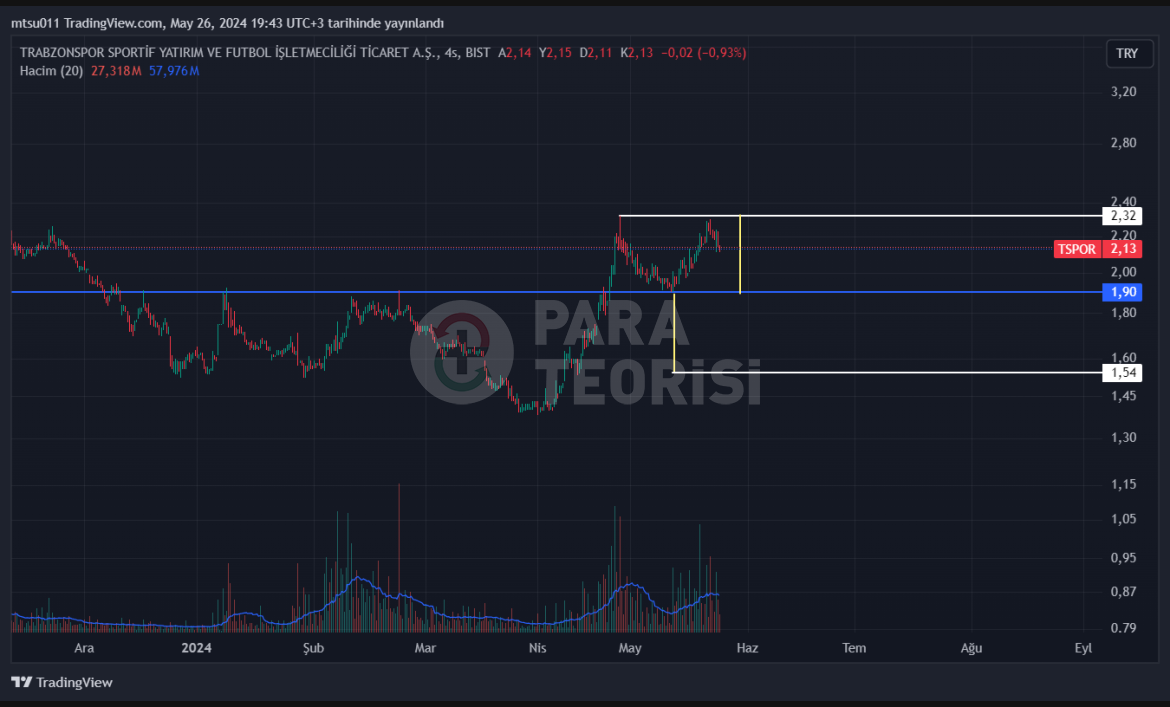Click the Tem month label on time axis
The image size is (1170, 707).
[x=854, y=648]
